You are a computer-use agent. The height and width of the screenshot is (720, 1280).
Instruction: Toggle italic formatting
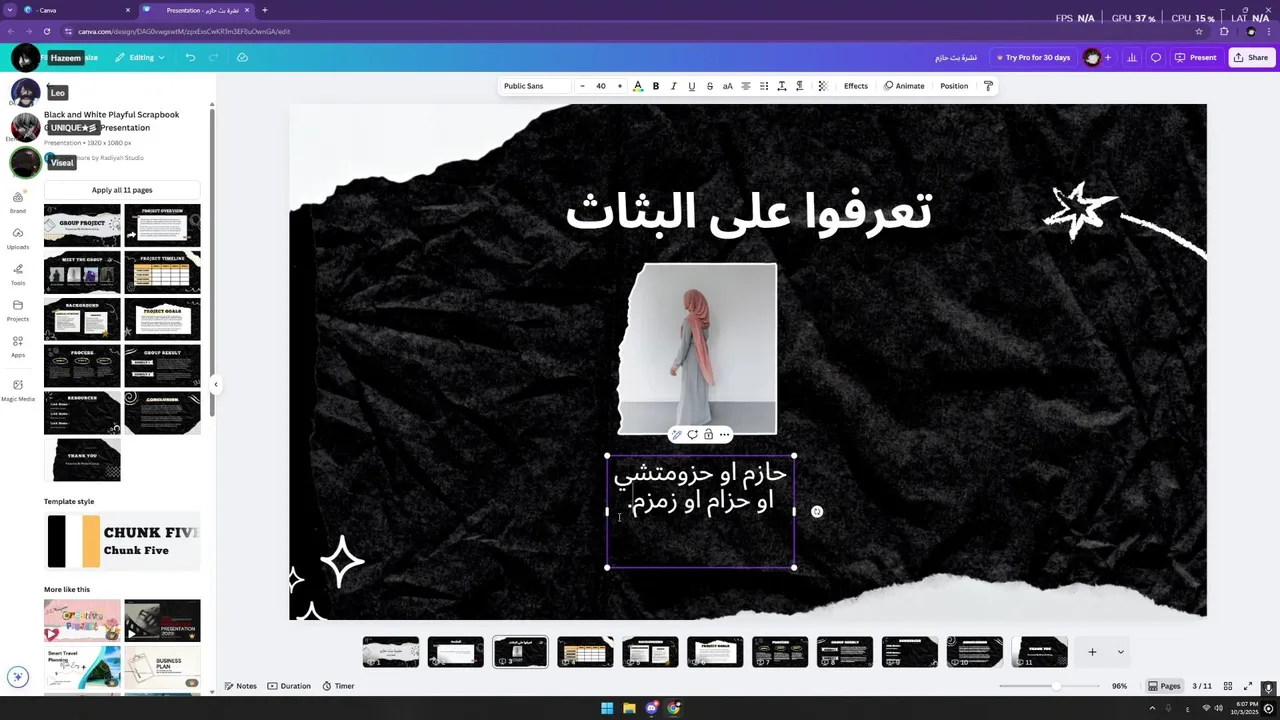pyautogui.click(x=673, y=86)
